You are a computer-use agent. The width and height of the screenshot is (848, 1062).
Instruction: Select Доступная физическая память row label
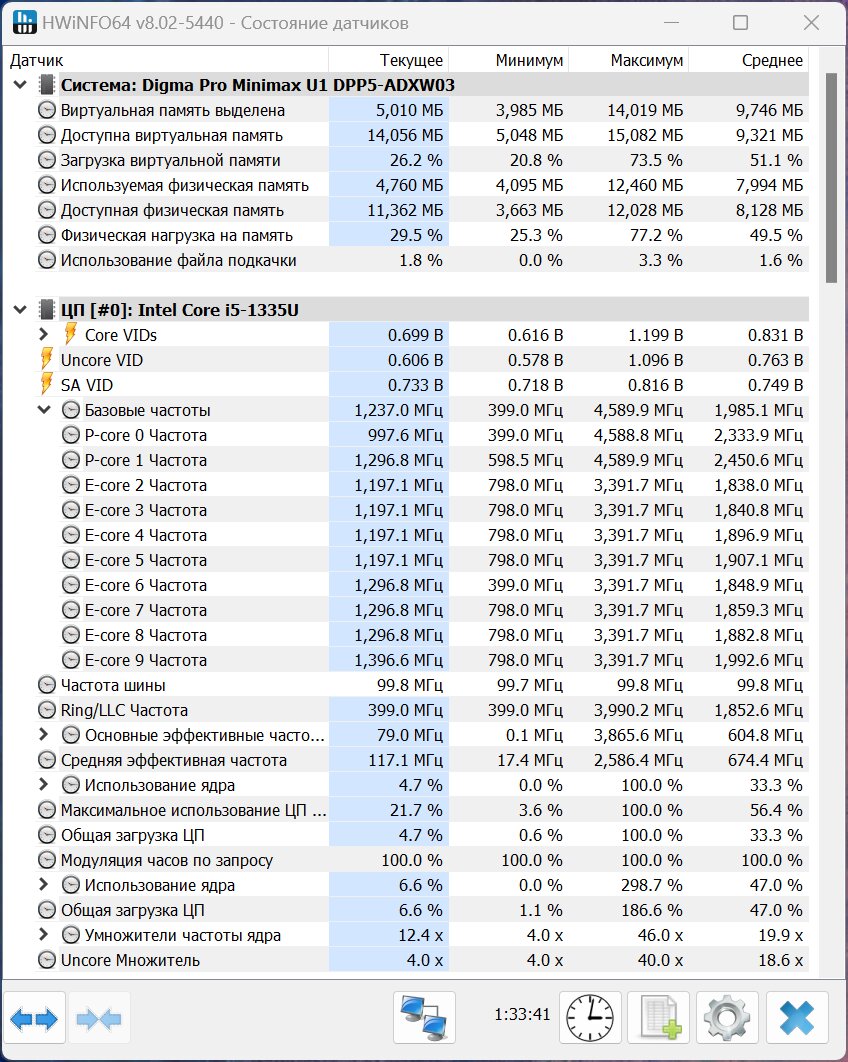(x=172, y=210)
